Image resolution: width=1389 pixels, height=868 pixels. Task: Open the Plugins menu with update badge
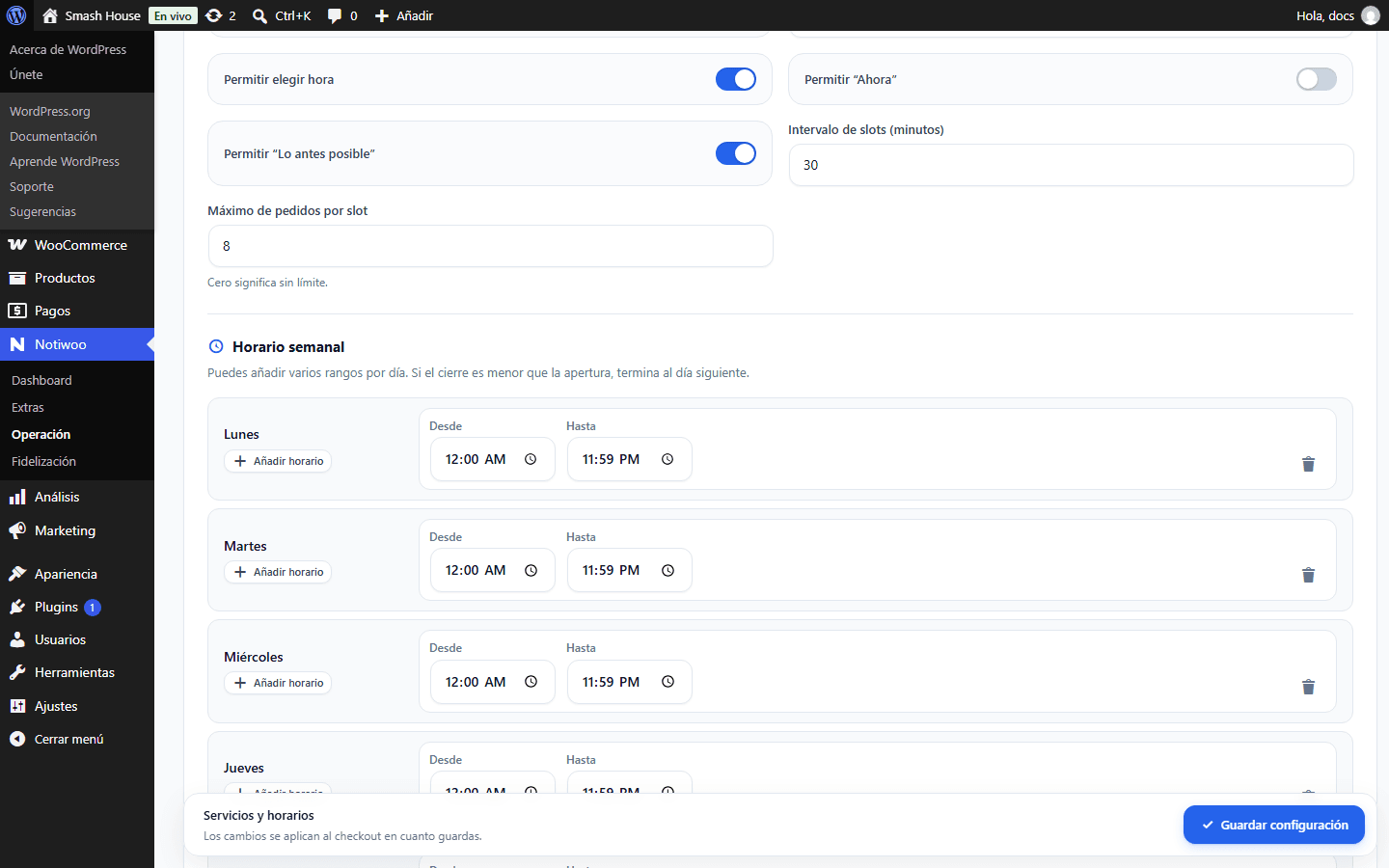(x=77, y=607)
